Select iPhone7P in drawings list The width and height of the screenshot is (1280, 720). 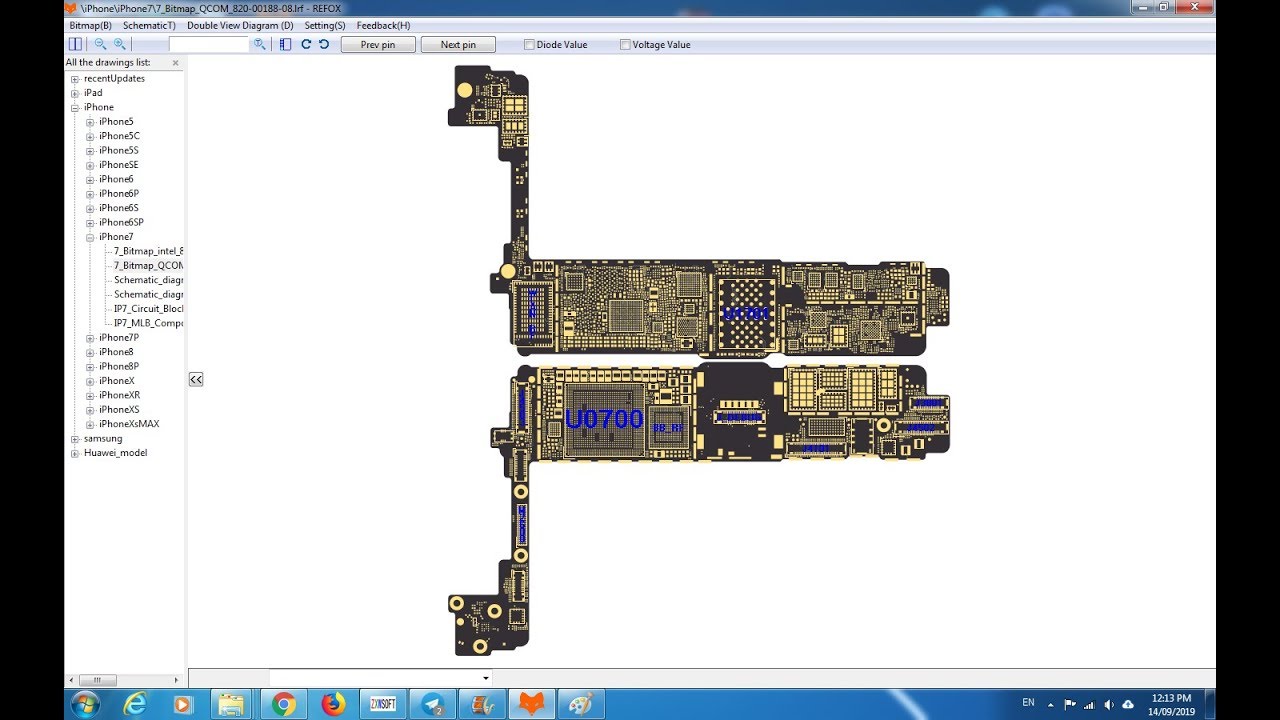(x=118, y=338)
